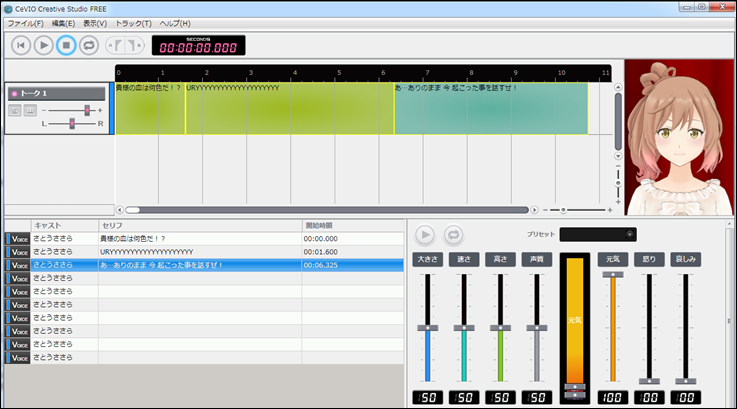Start playback with the main transport Play button

44,46
